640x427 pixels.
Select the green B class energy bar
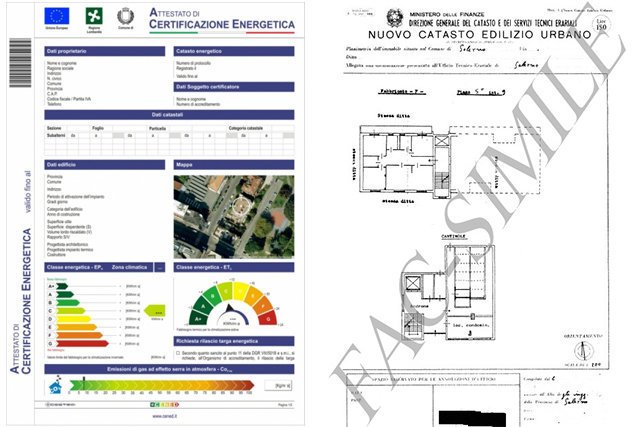point(68,302)
